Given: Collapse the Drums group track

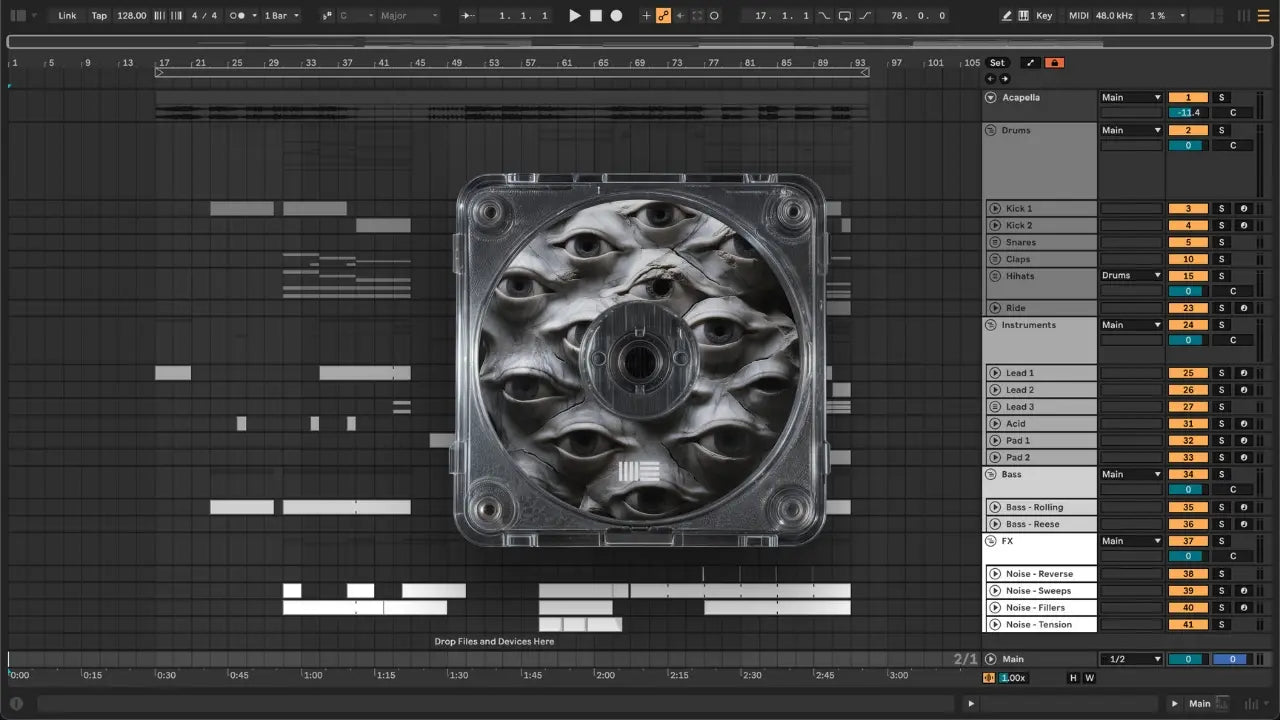Looking at the screenshot, I should coord(991,131).
